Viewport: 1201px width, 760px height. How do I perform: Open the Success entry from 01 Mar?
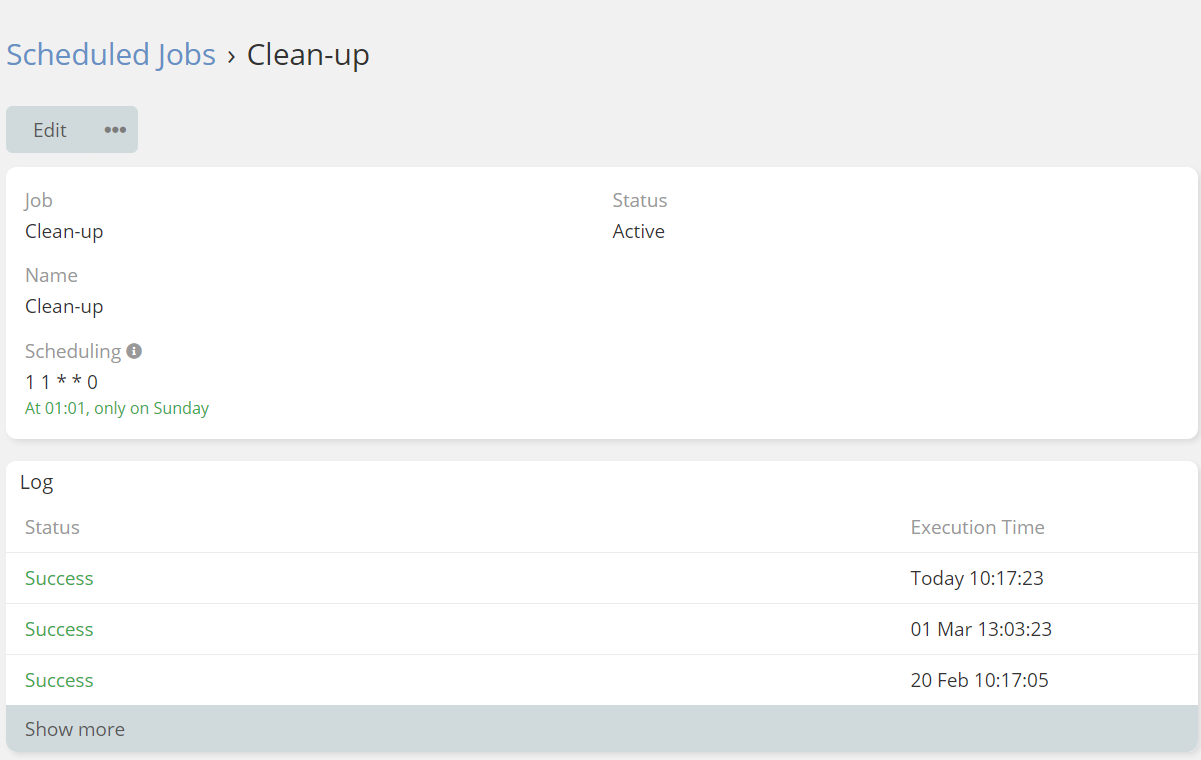[x=59, y=629]
